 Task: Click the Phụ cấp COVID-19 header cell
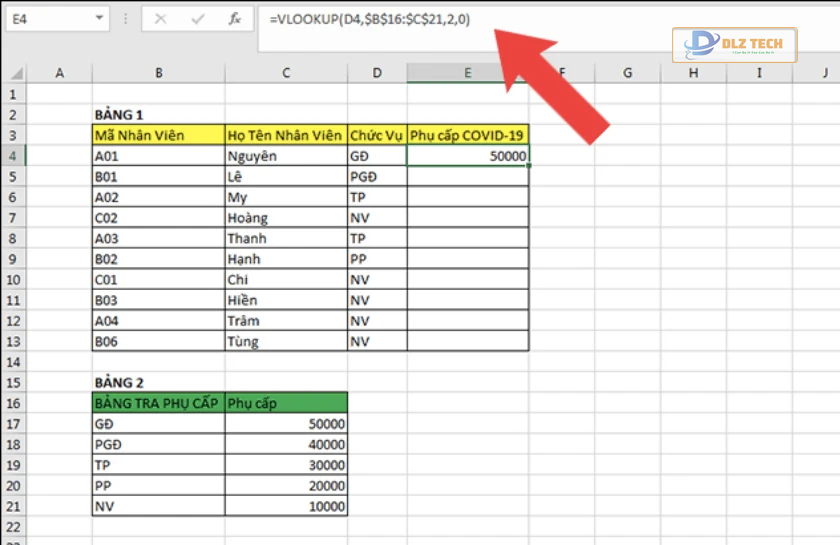point(468,135)
